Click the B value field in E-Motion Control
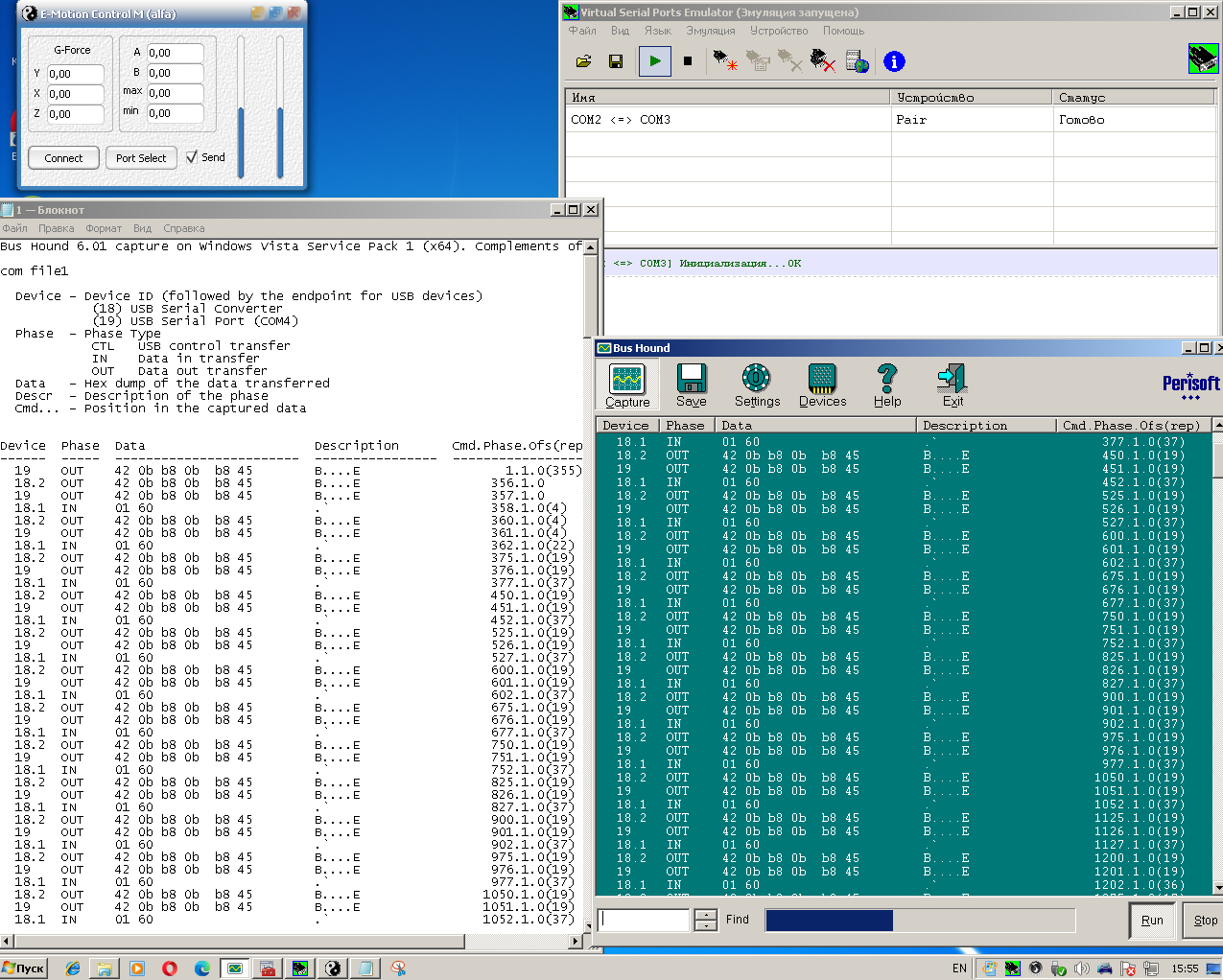Screen dimensions: 1223x980 coord(175,73)
